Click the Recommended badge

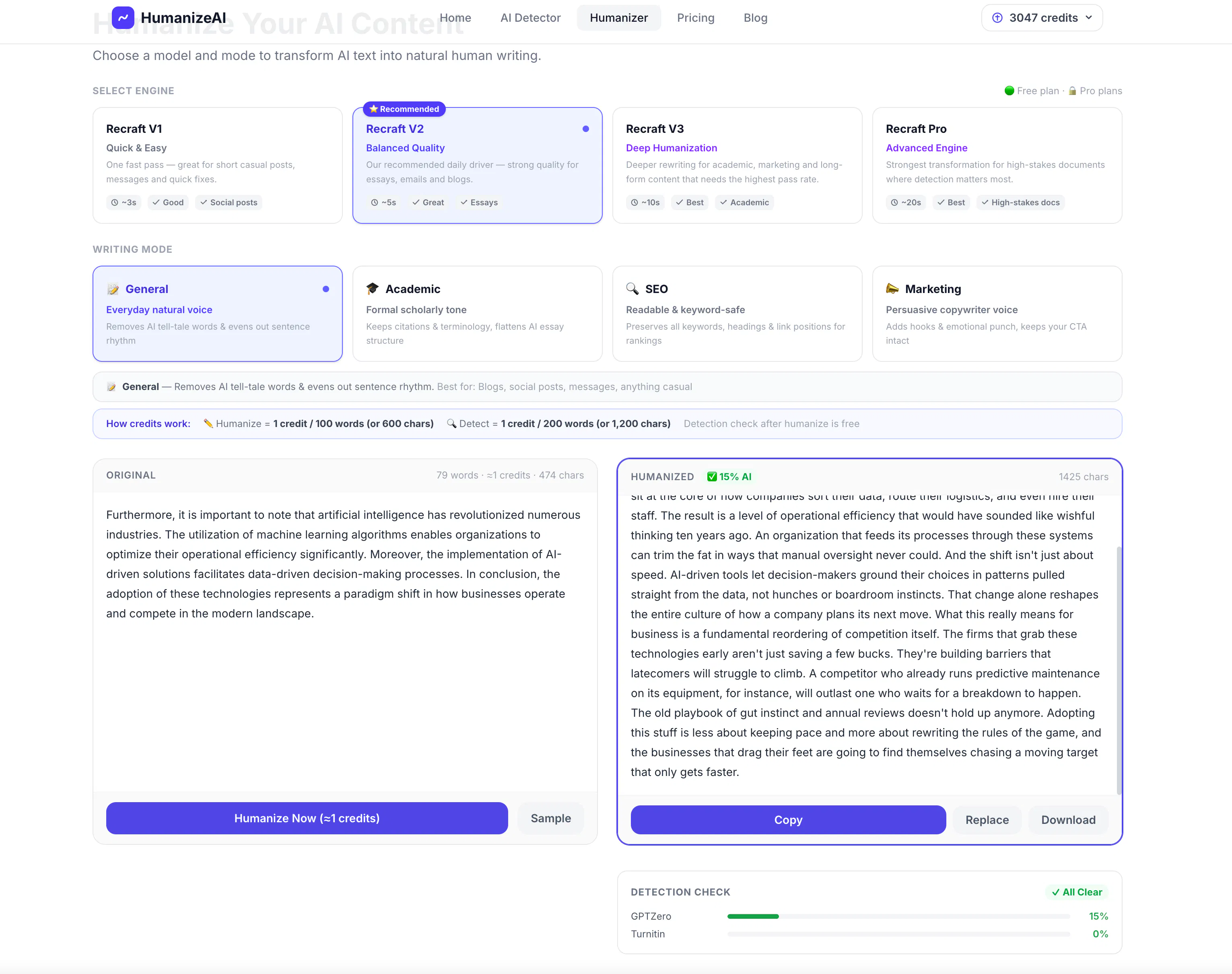tap(404, 109)
